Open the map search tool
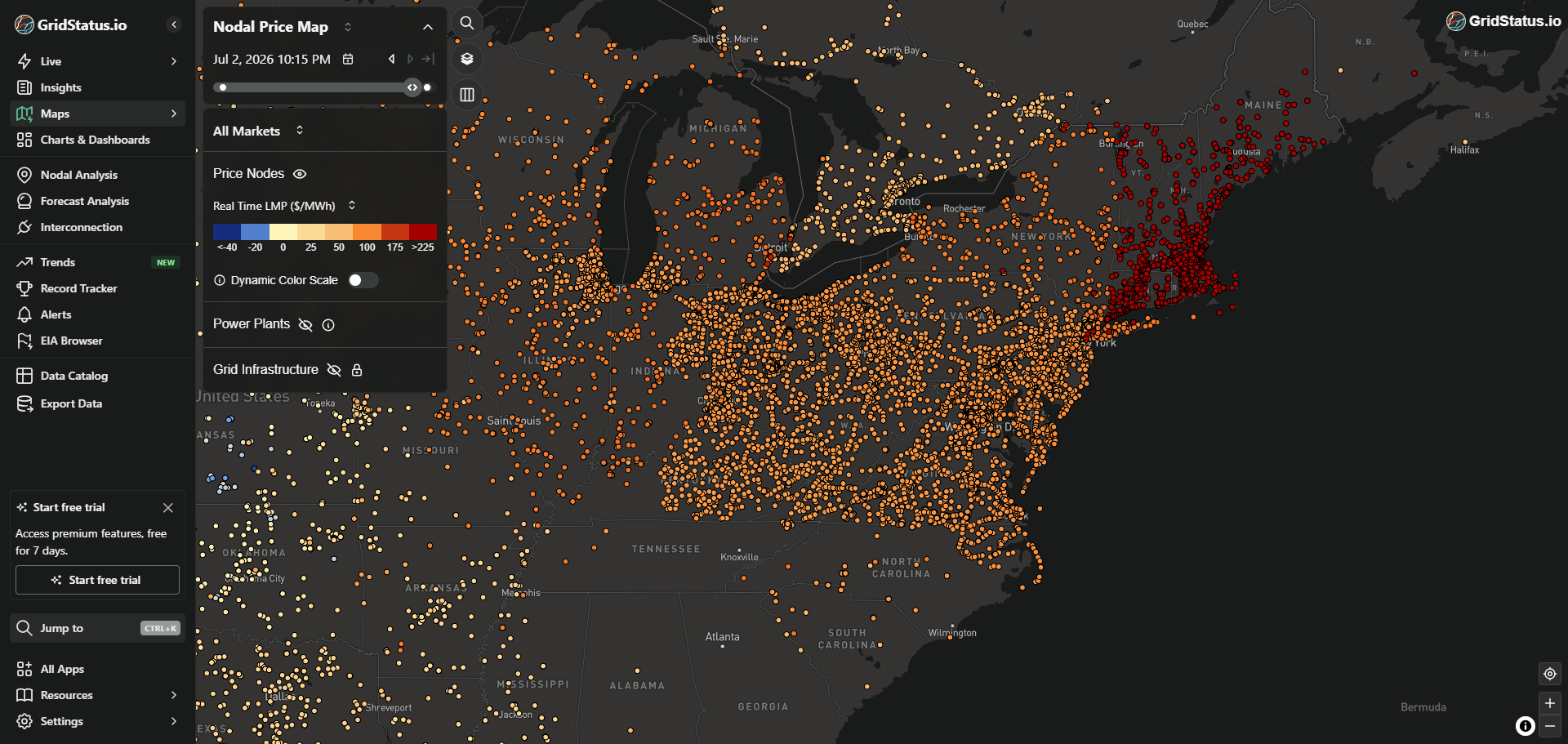 tap(467, 23)
